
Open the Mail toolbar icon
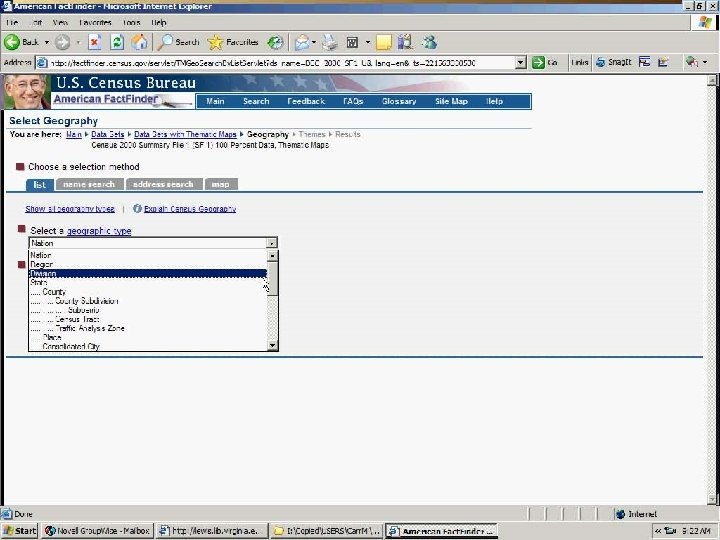click(x=302, y=42)
